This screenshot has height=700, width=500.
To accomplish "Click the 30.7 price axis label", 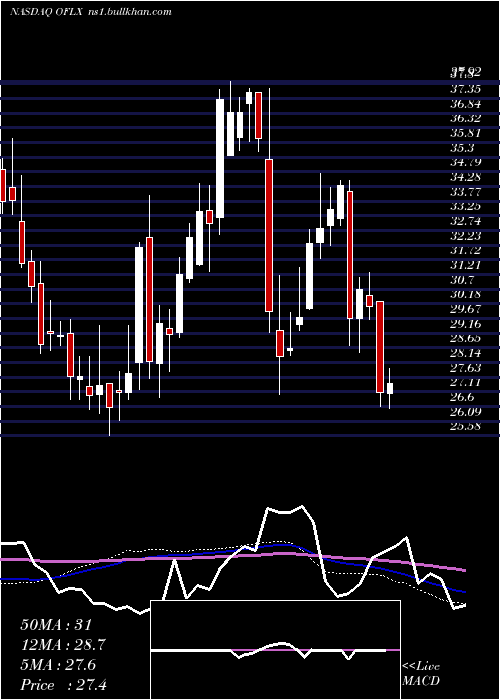I will coord(462,280).
